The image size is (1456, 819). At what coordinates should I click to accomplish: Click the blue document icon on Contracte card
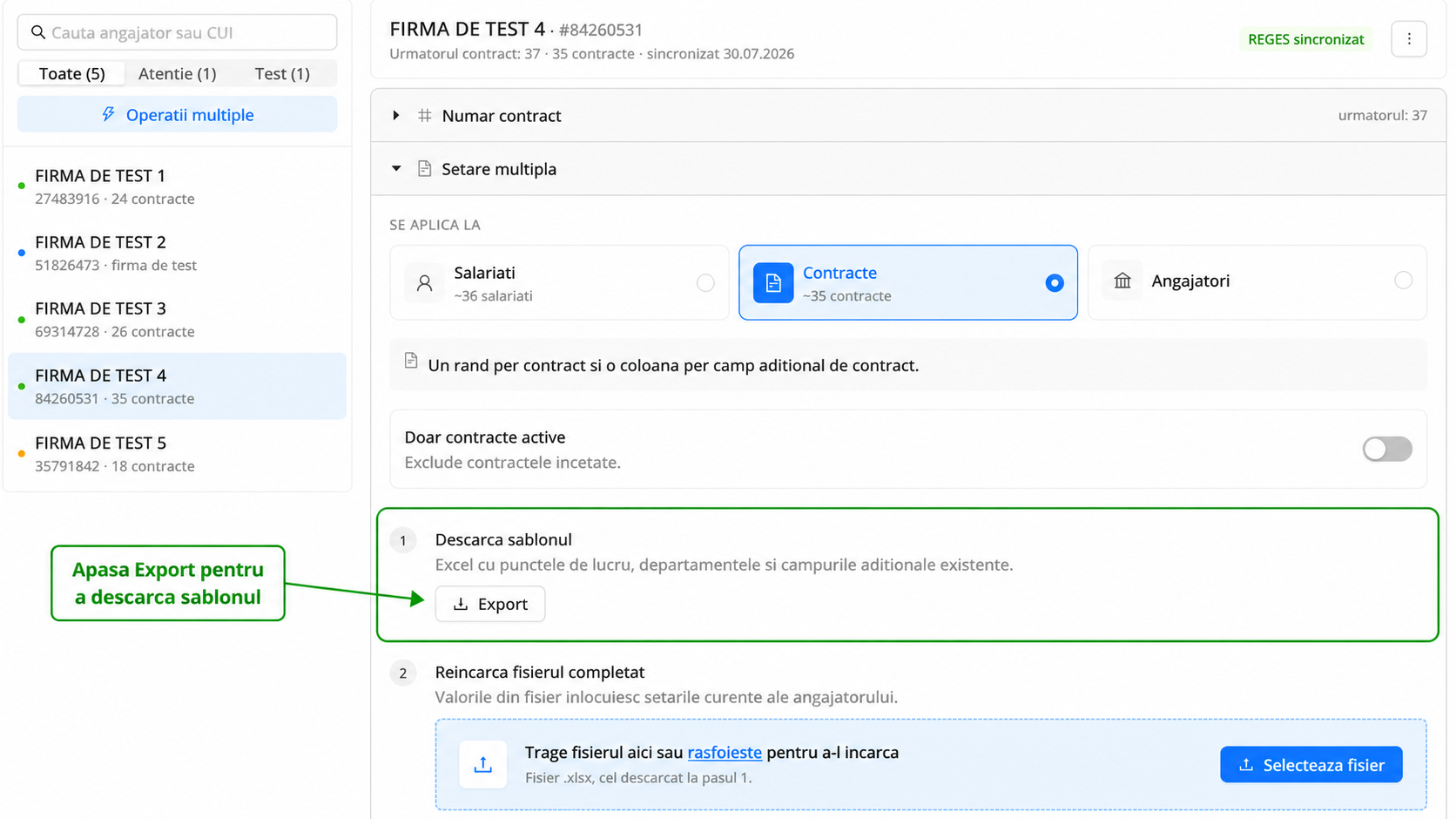773,283
